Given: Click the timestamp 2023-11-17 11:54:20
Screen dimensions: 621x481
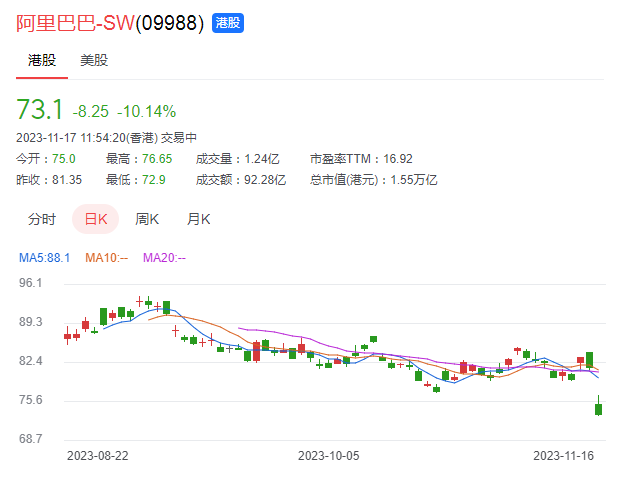Looking at the screenshot, I should (x=71, y=138).
